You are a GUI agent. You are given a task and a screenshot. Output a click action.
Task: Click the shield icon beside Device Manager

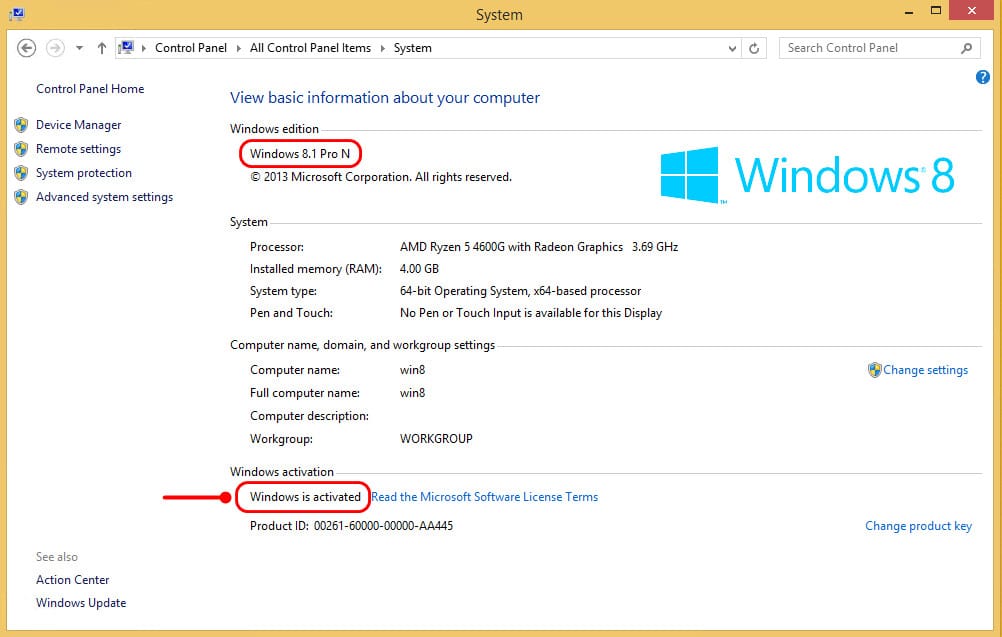coord(21,125)
